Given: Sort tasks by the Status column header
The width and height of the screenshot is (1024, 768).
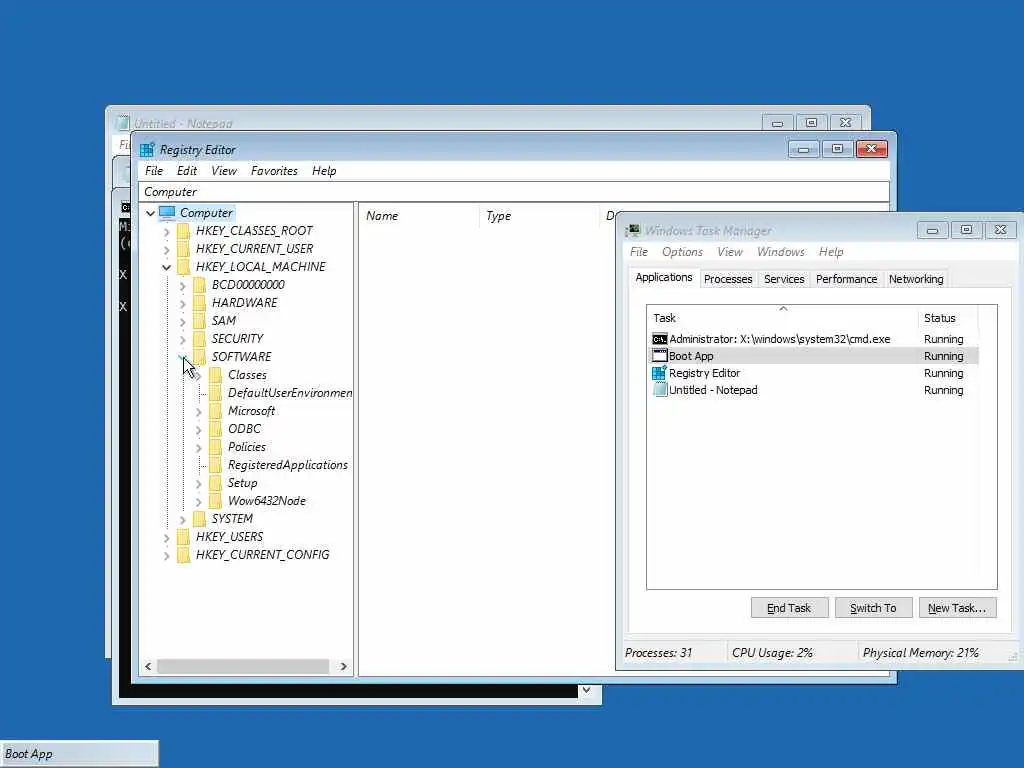Looking at the screenshot, I should pyautogui.click(x=947, y=318).
